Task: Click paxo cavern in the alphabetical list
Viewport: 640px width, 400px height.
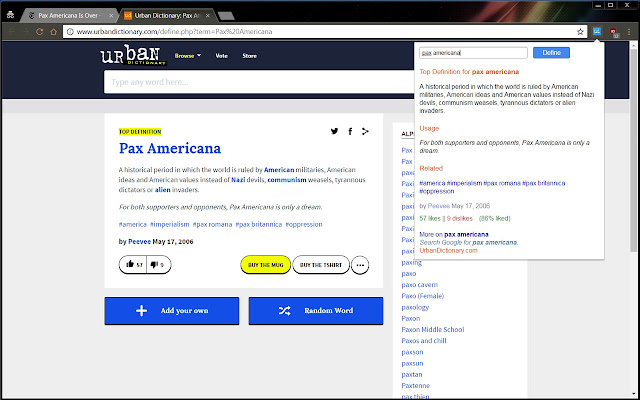Action: click(x=419, y=284)
